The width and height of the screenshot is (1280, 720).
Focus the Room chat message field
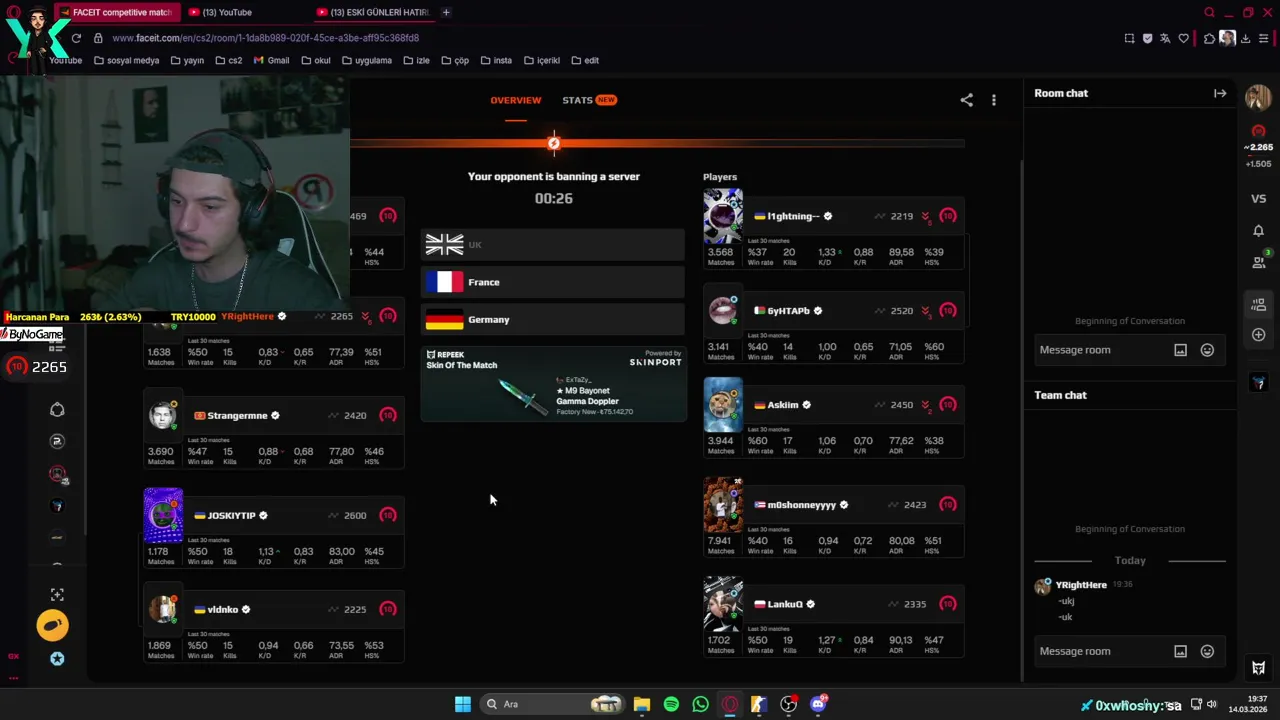pos(1101,350)
